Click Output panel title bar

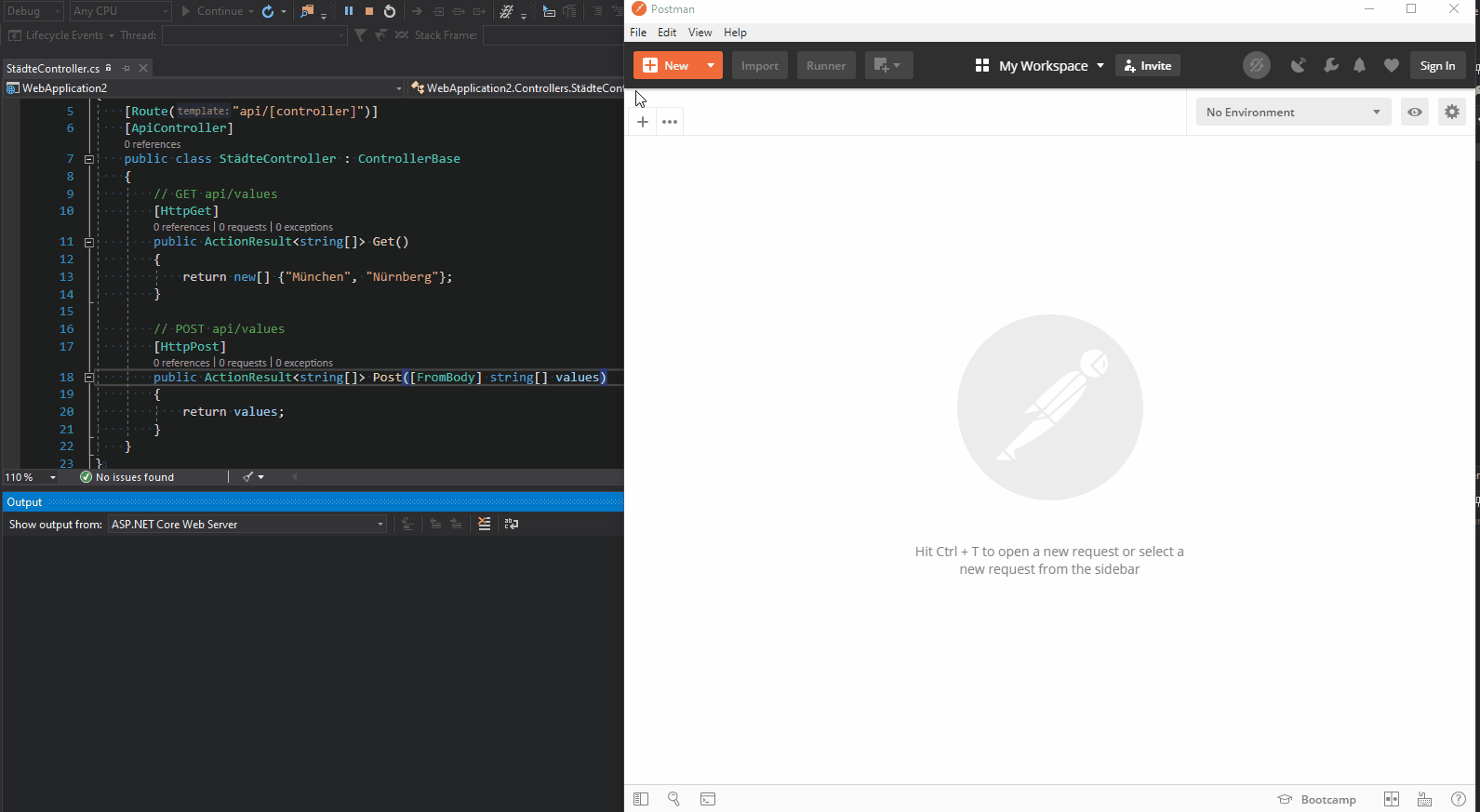pos(313,502)
